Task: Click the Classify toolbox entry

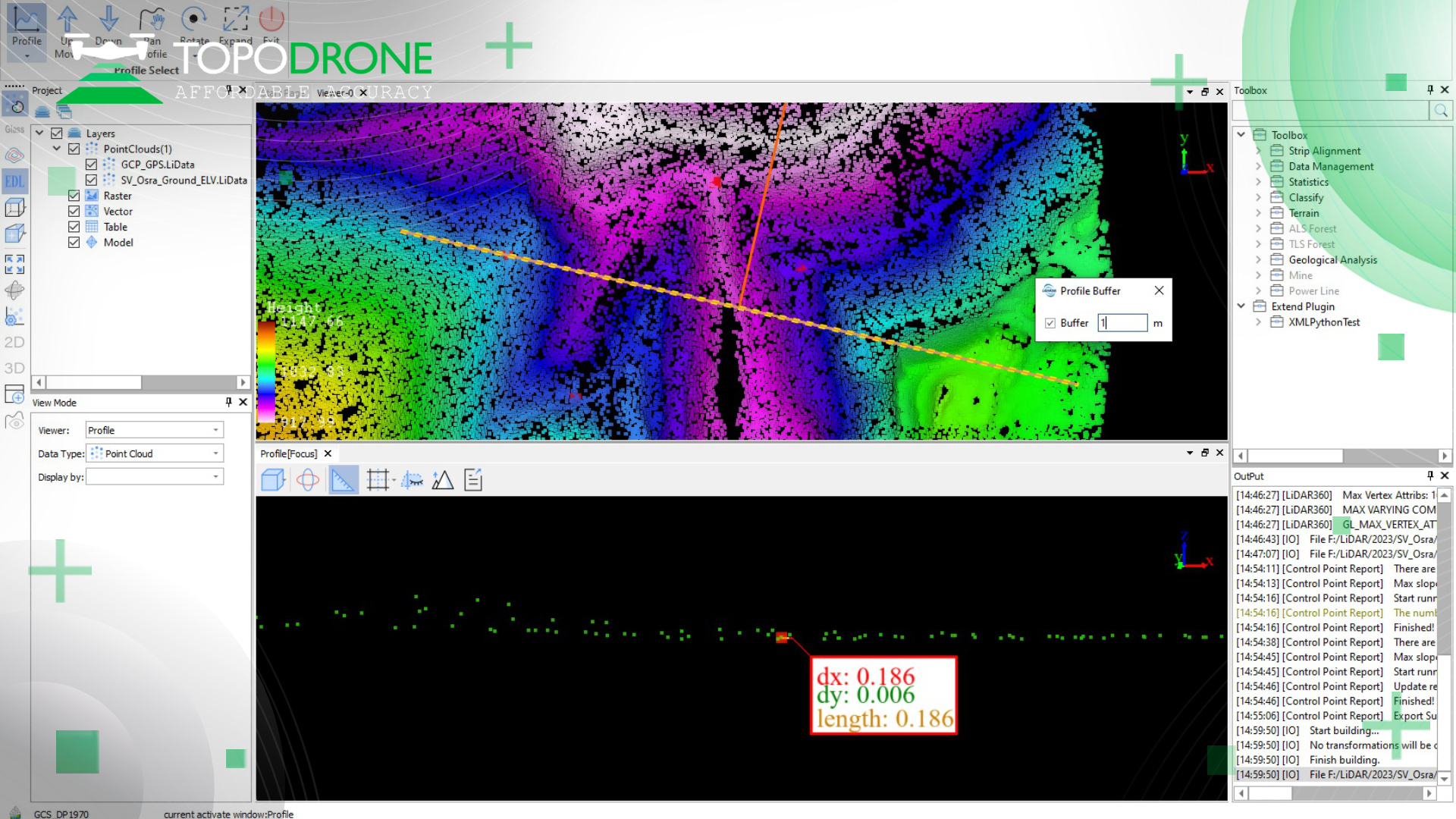Action: click(x=1306, y=197)
